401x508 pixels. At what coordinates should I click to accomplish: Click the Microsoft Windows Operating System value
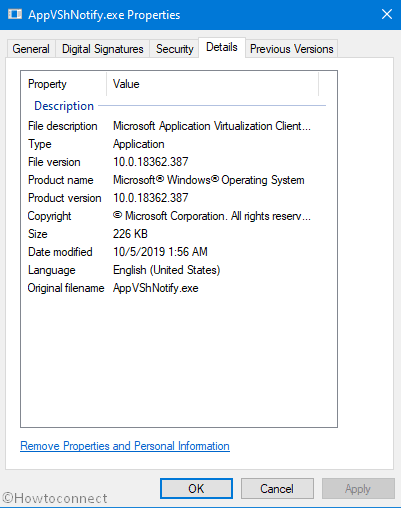pos(209,180)
